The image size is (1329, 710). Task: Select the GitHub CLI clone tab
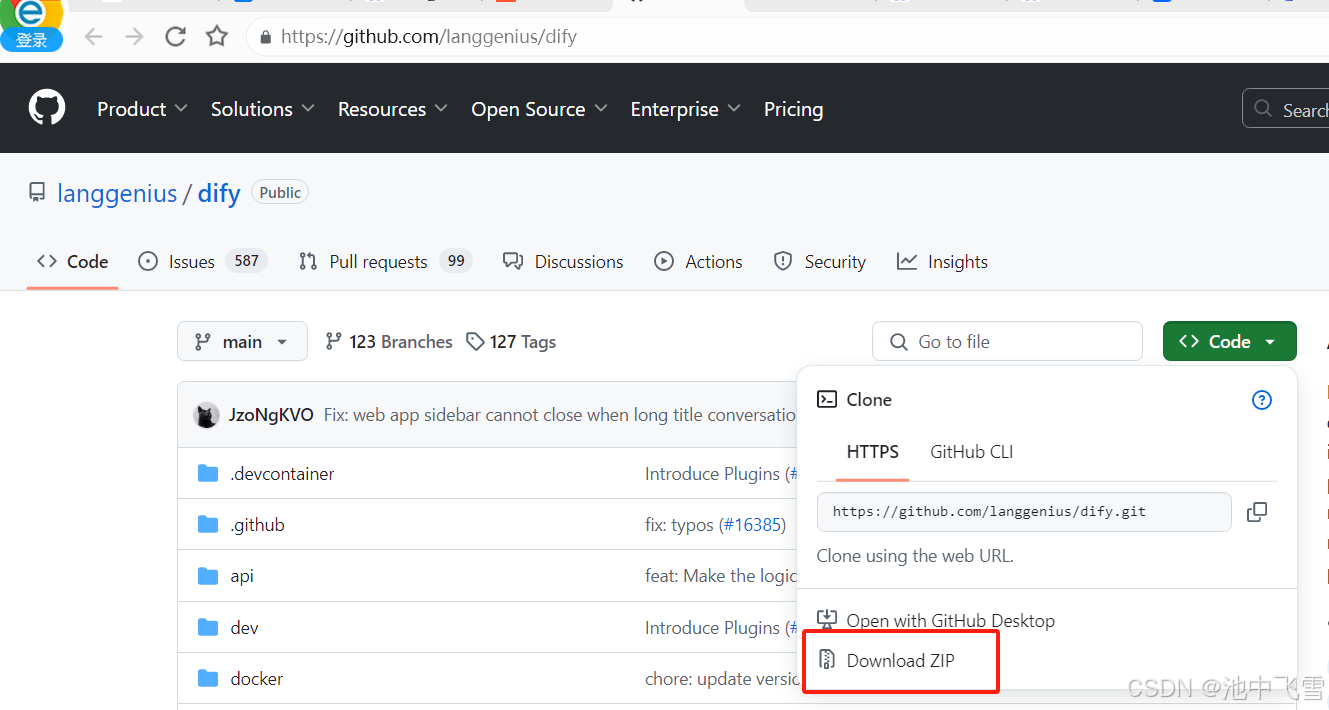[x=972, y=452]
